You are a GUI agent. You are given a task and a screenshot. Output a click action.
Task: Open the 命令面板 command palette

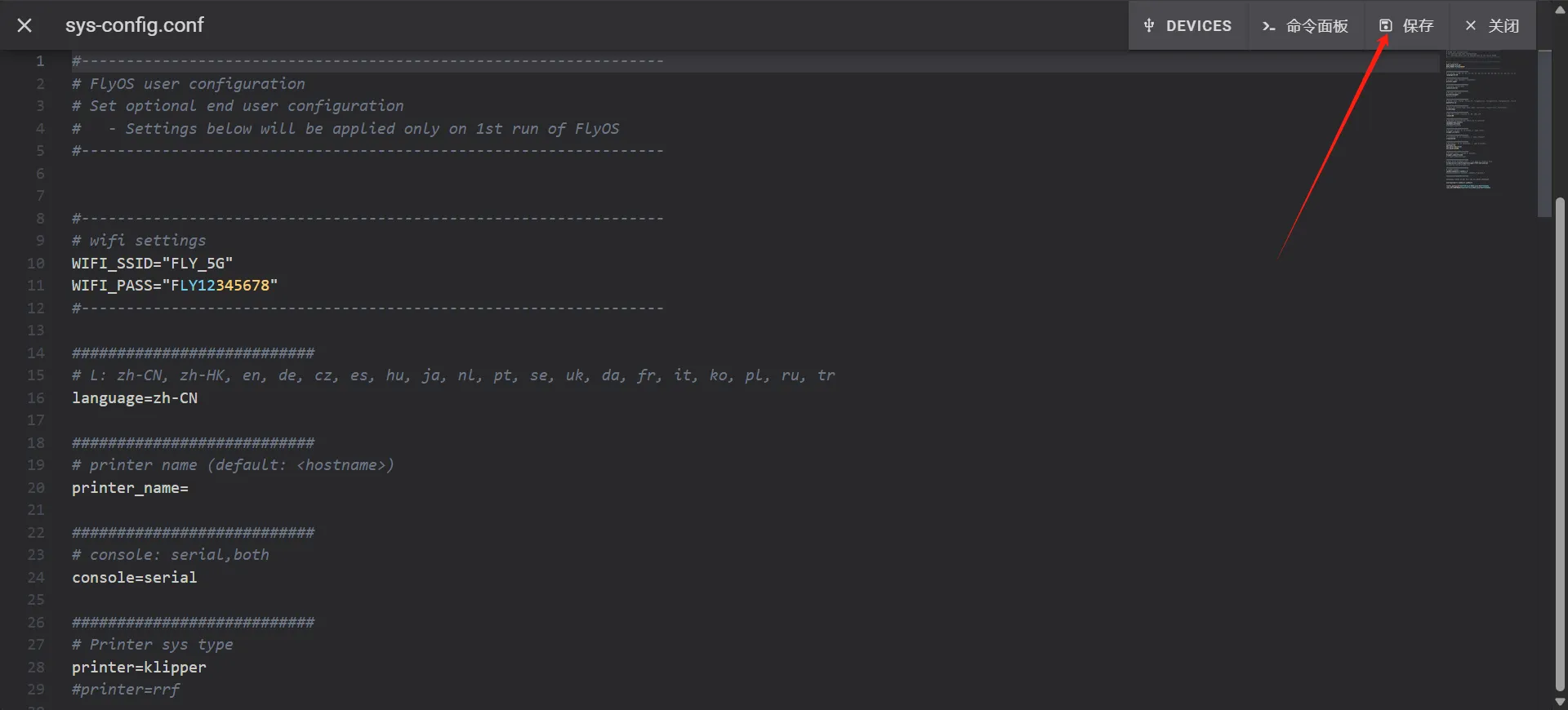tap(1305, 26)
